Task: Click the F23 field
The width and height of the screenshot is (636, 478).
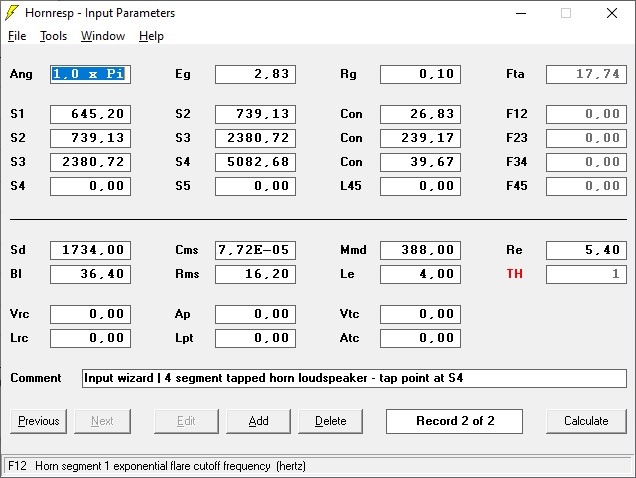Action: pos(586,138)
